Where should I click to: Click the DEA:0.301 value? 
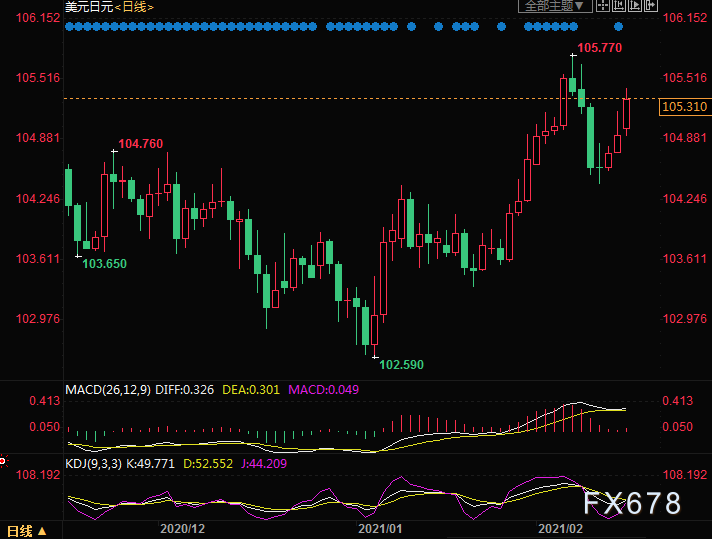coord(251,390)
